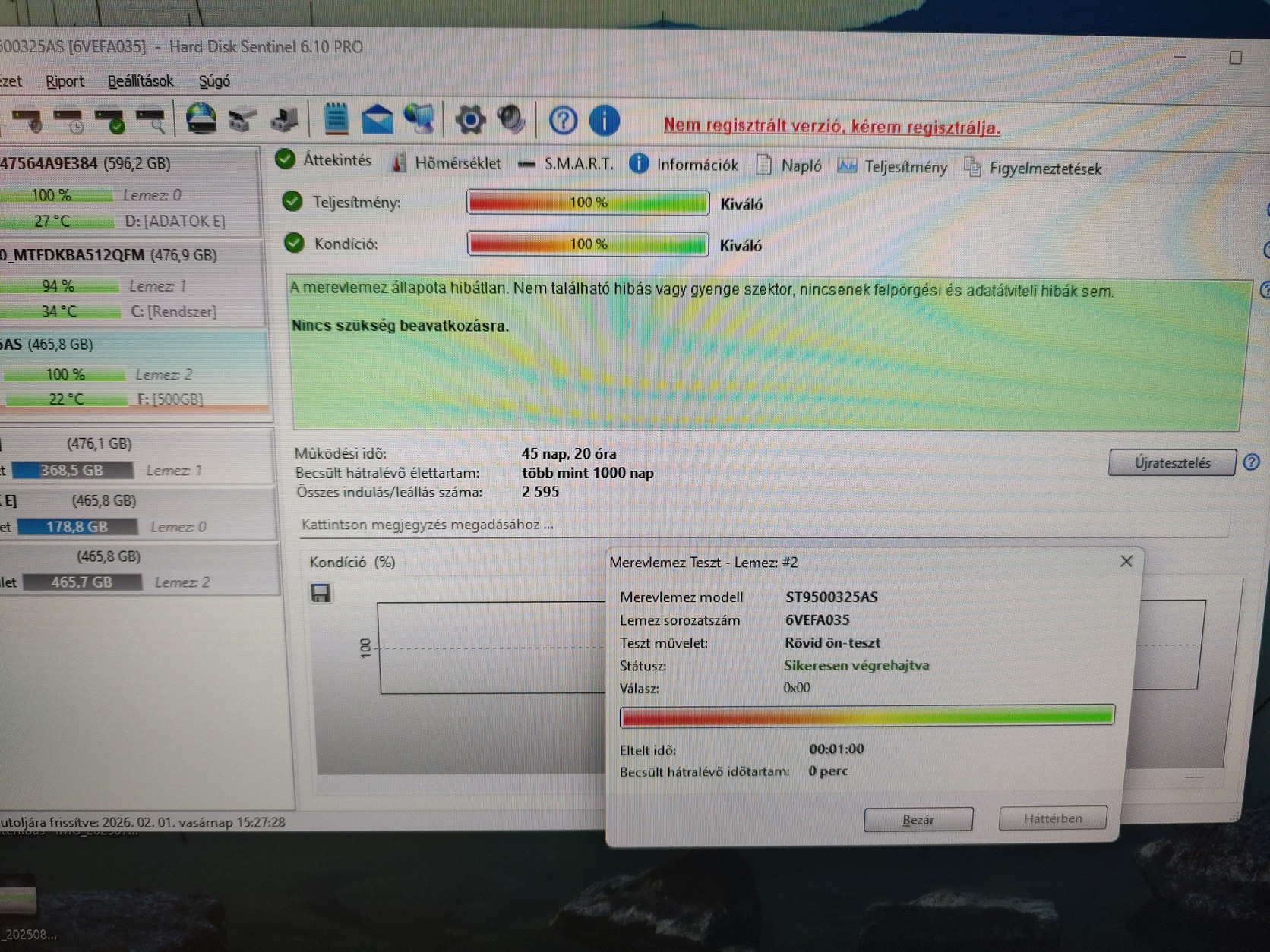
Task: Open the Riport menu
Action: 65,80
